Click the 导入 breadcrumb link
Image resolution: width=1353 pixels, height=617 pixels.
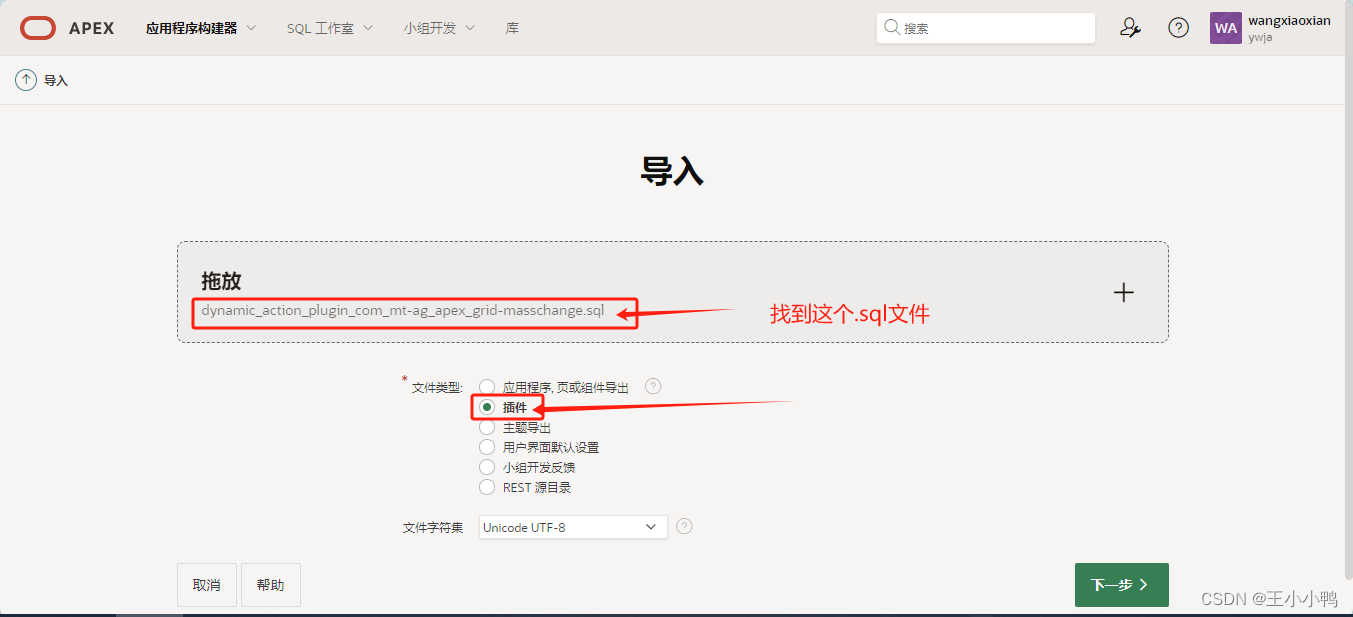coord(56,80)
